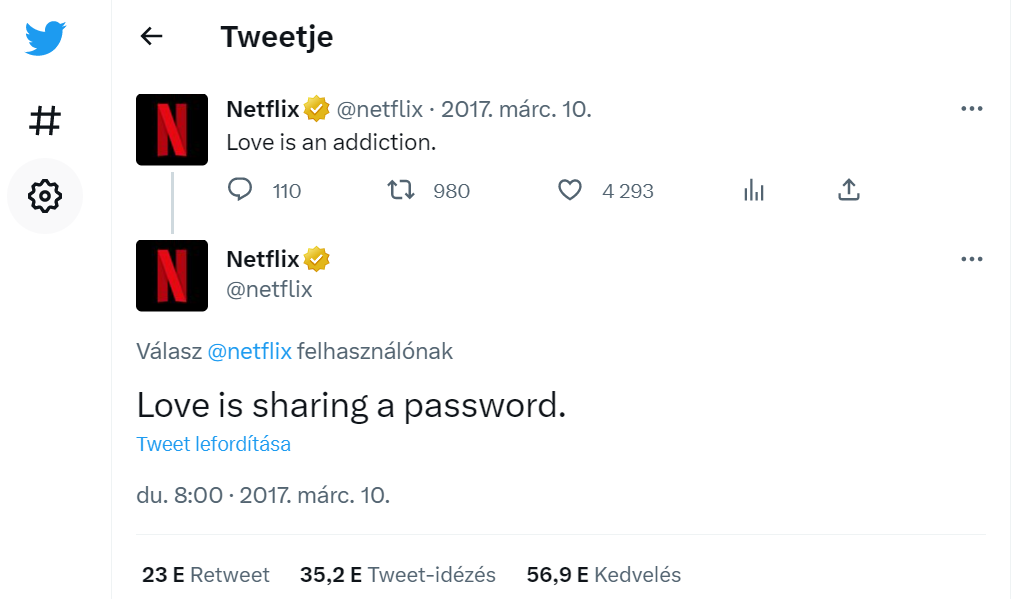This screenshot has width=1024, height=599.
Task: Click Netflix avatar on the first tweet
Action: 172,129
